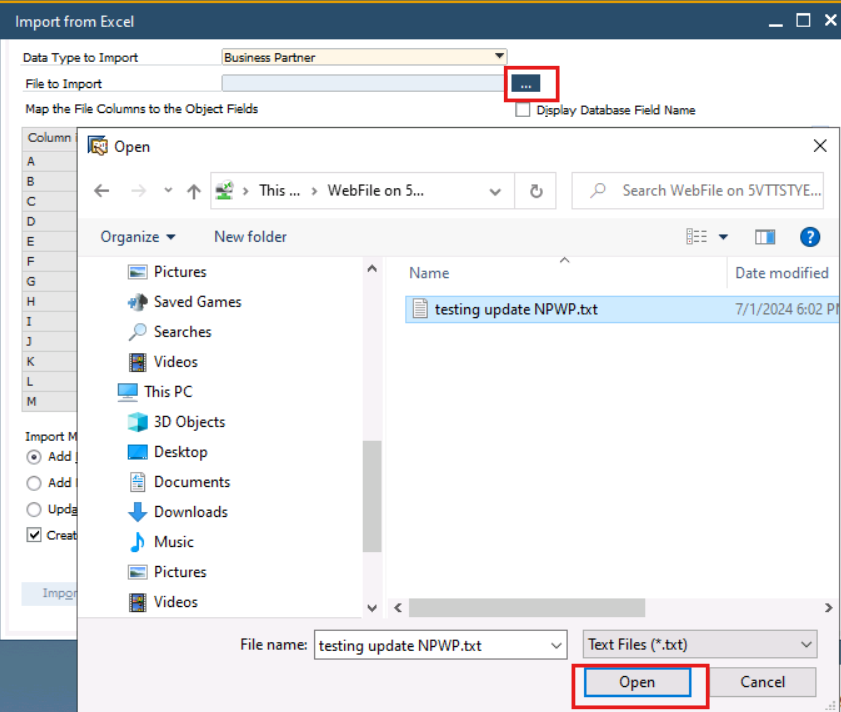Viewport: 841px width, 712px height.
Task: Click the file browse ellipsis button
Action: click(525, 84)
